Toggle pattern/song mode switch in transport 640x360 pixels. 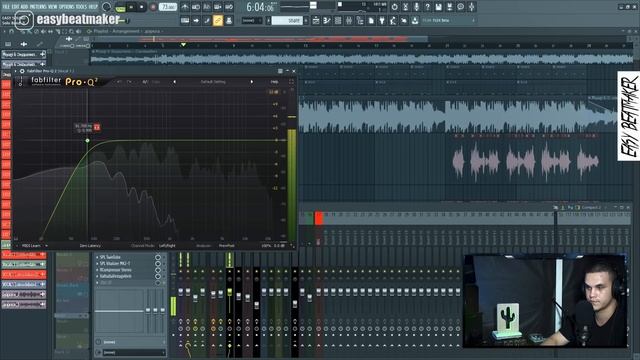coord(120,7)
